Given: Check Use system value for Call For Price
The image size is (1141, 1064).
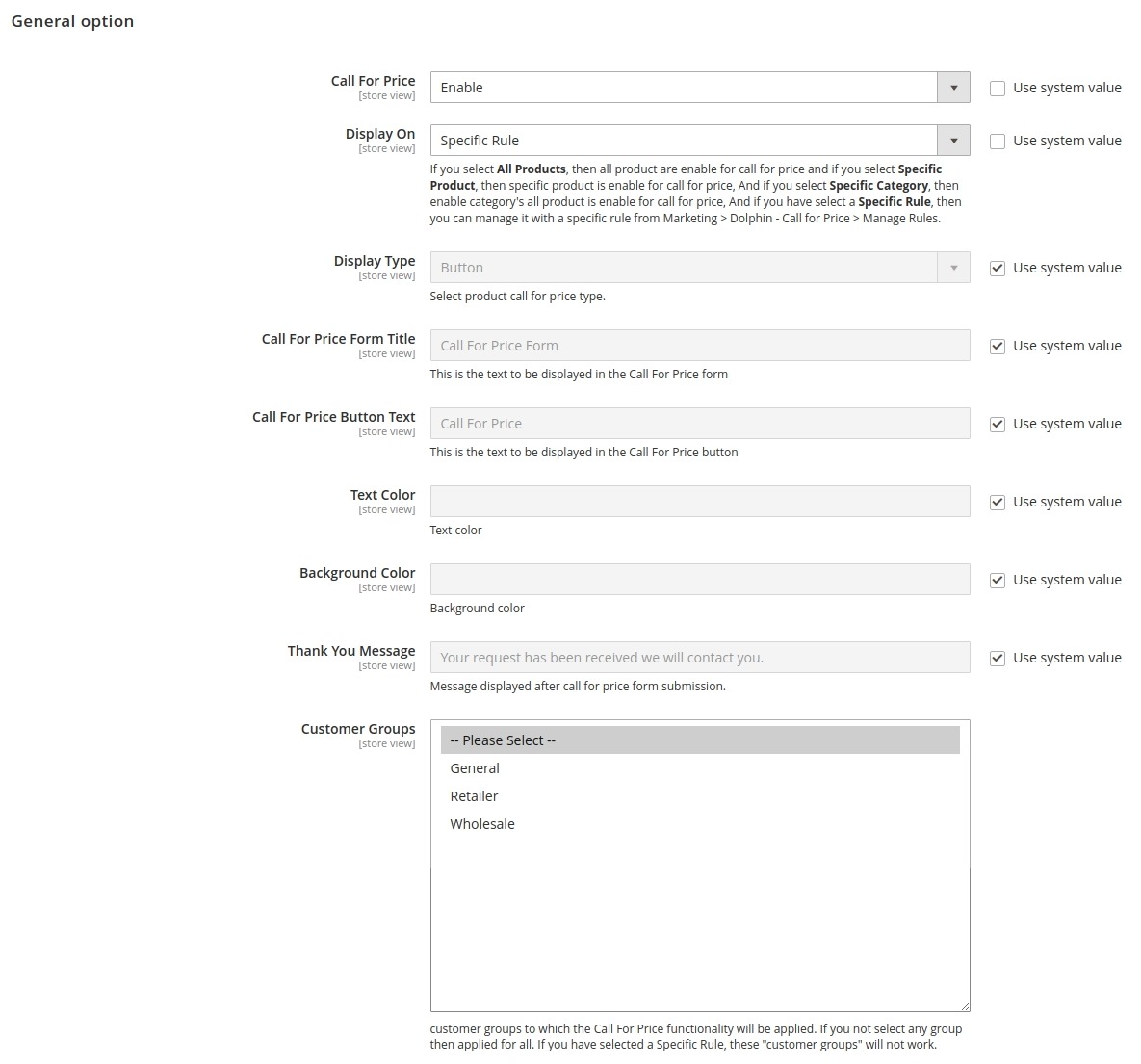Looking at the screenshot, I should (998, 89).
